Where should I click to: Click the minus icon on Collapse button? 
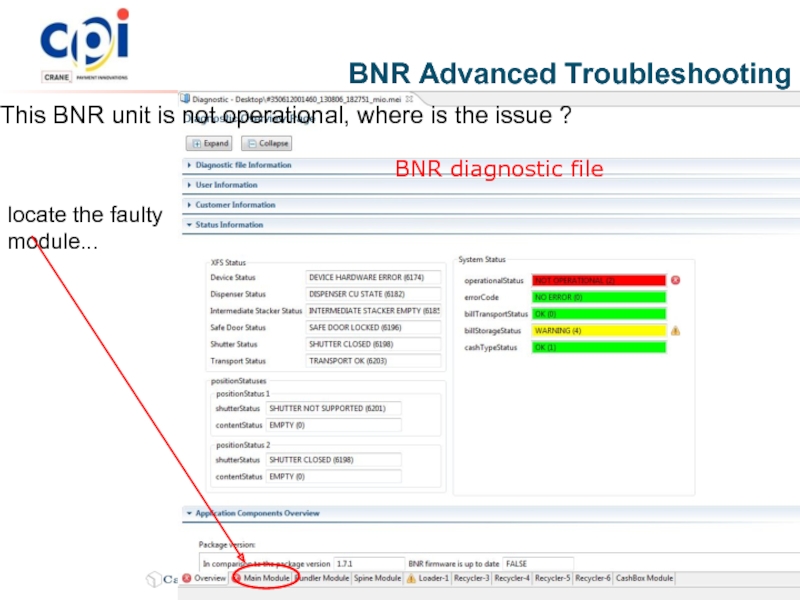click(x=252, y=144)
